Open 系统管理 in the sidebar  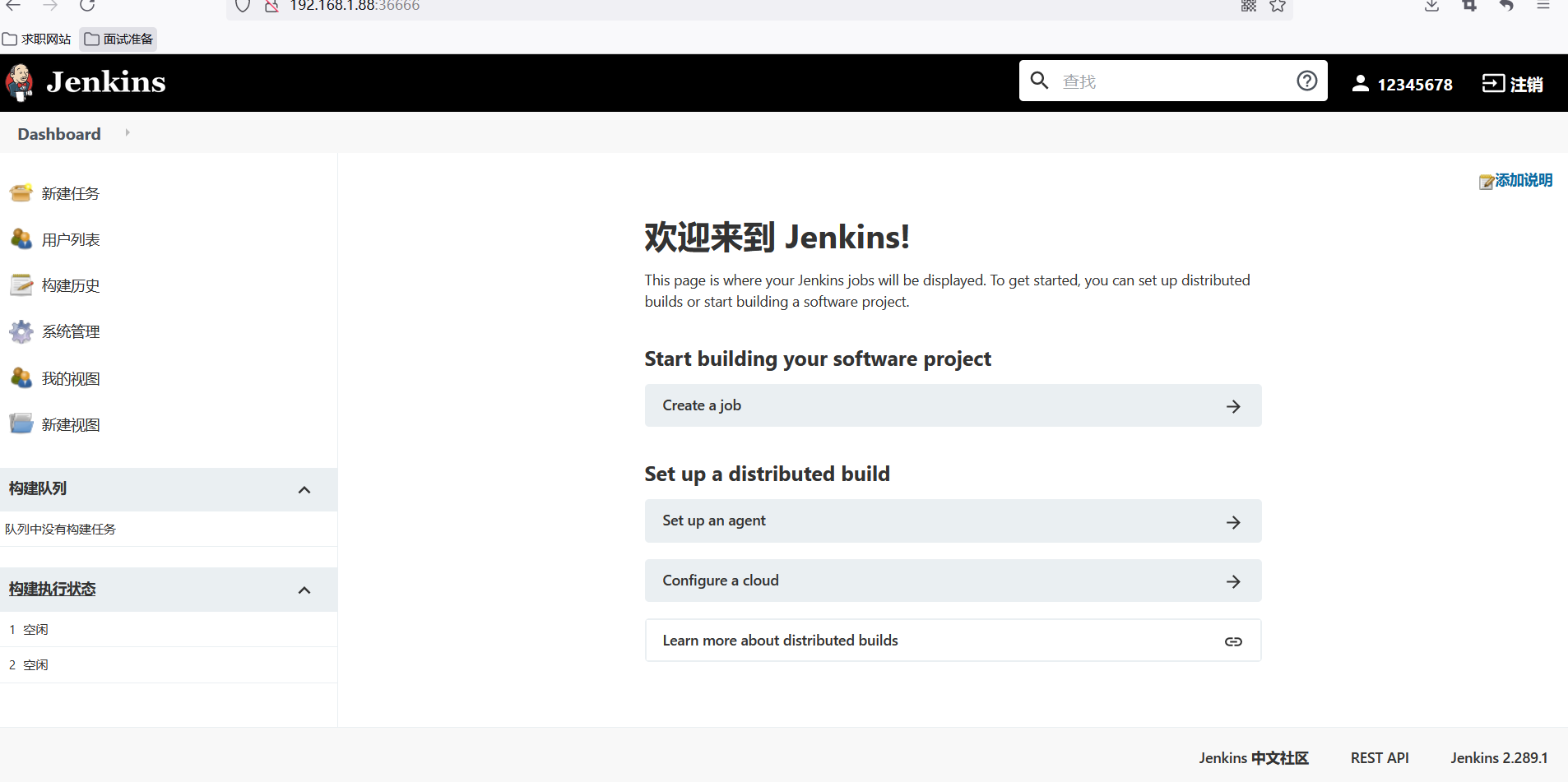click(71, 331)
